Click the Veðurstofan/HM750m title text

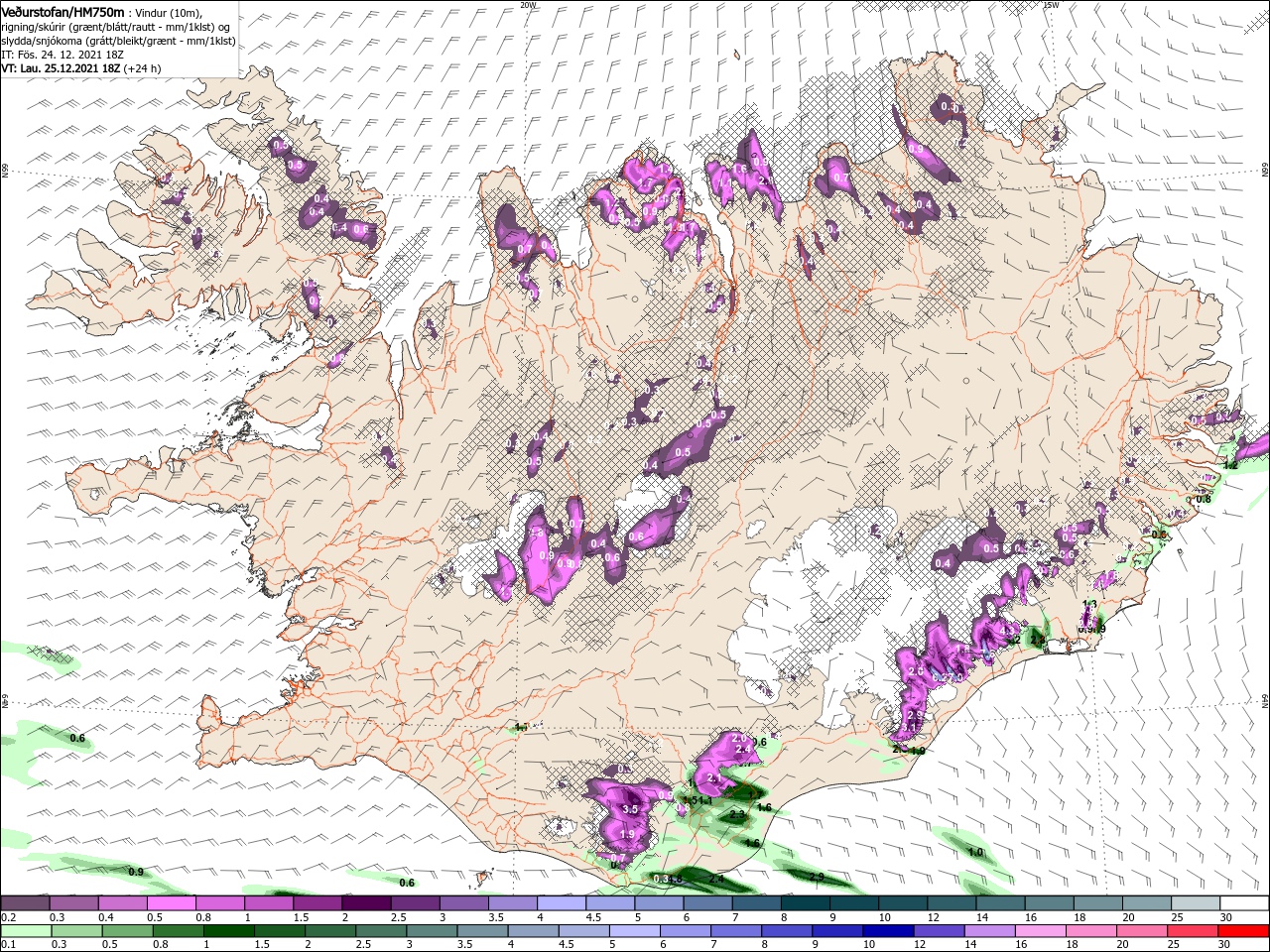coord(62,11)
